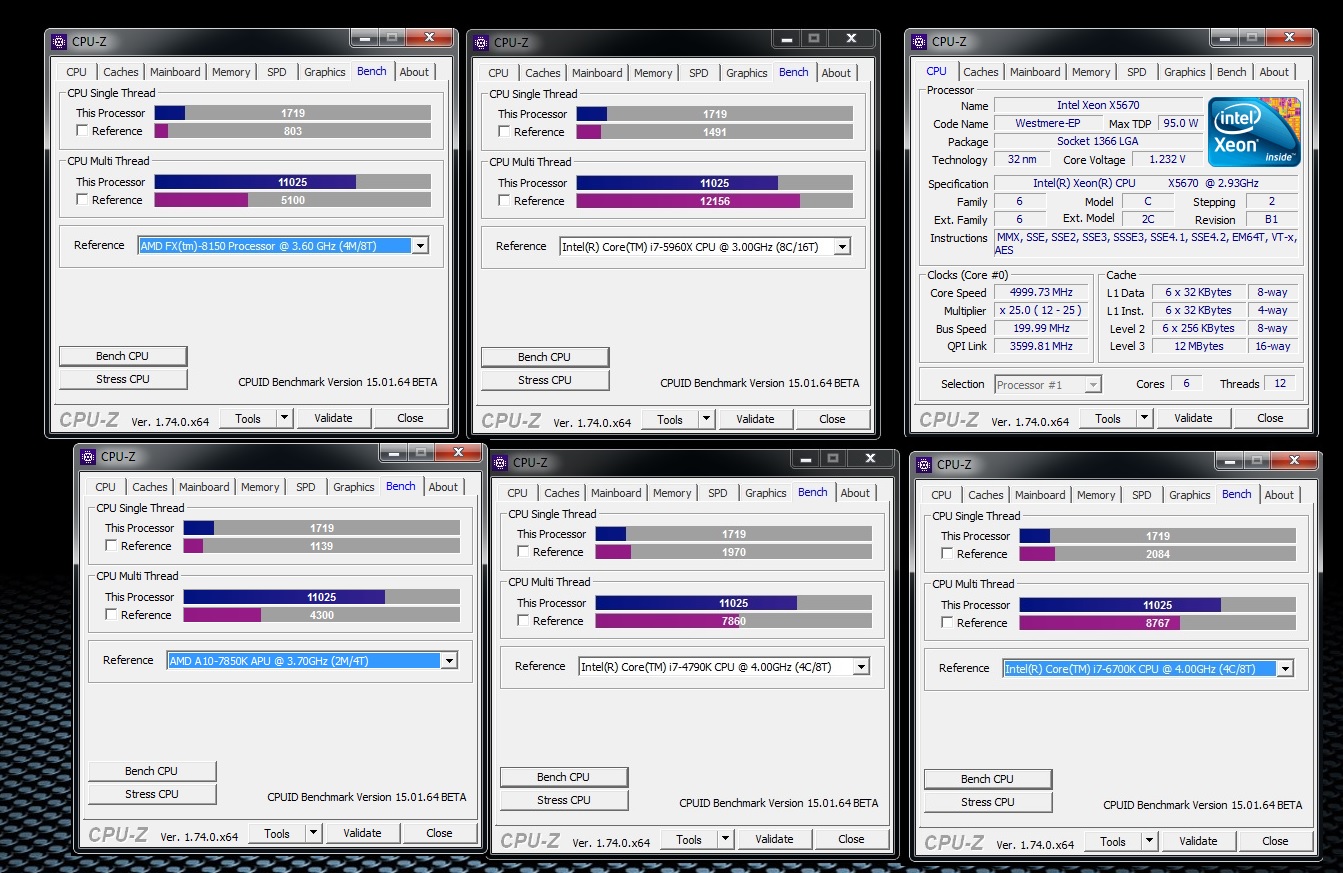Viewport: 1343px width, 873px height.
Task: Click the Technology field showing 32 nm
Action: (x=1022, y=159)
